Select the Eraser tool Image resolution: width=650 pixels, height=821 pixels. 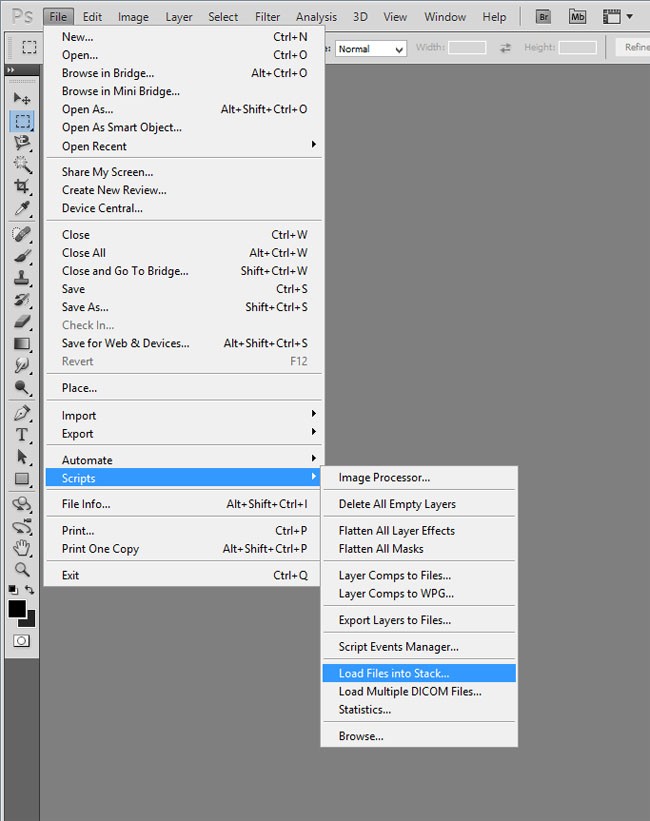[22, 321]
